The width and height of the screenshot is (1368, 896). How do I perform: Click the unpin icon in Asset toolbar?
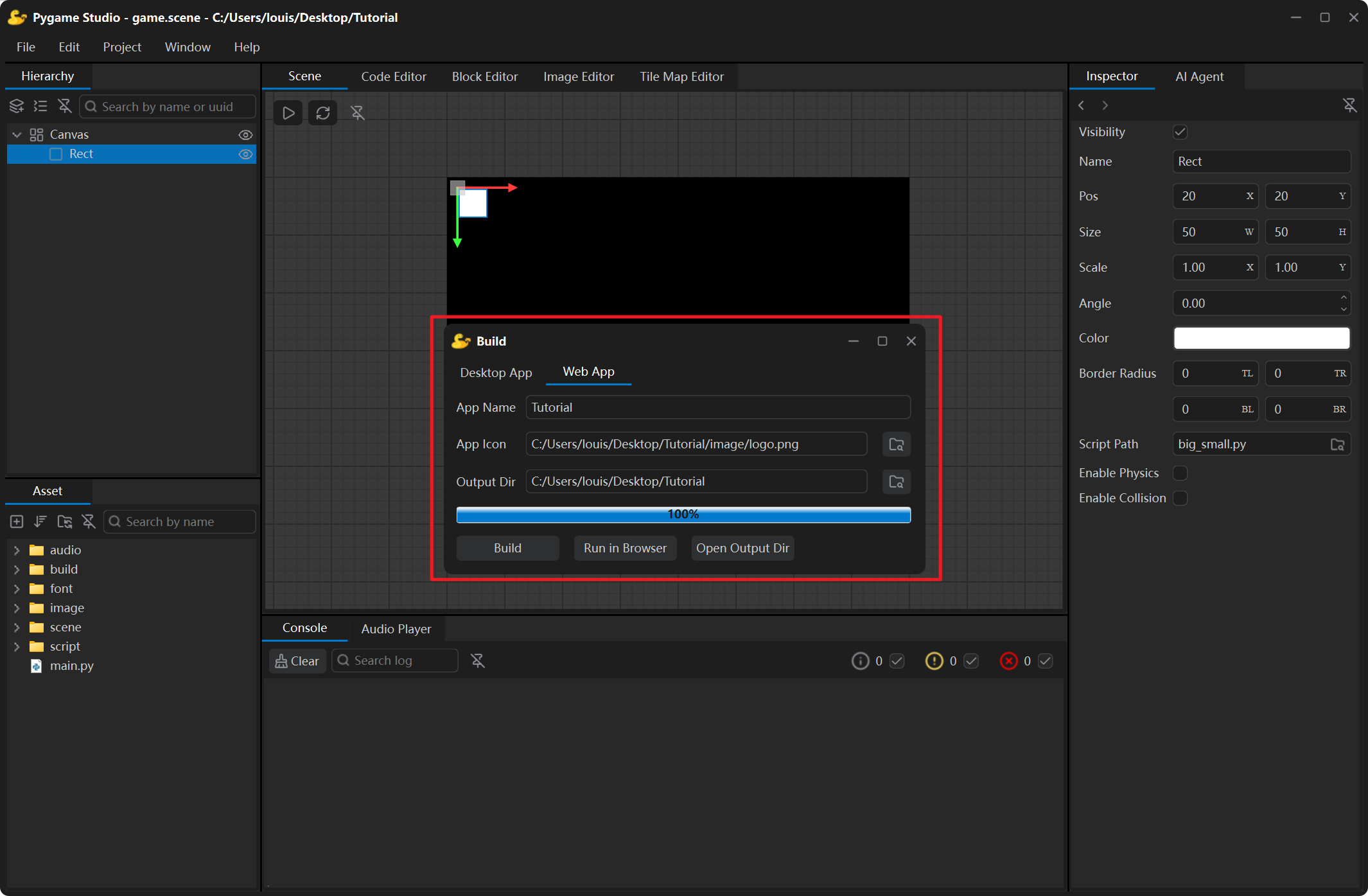89,522
